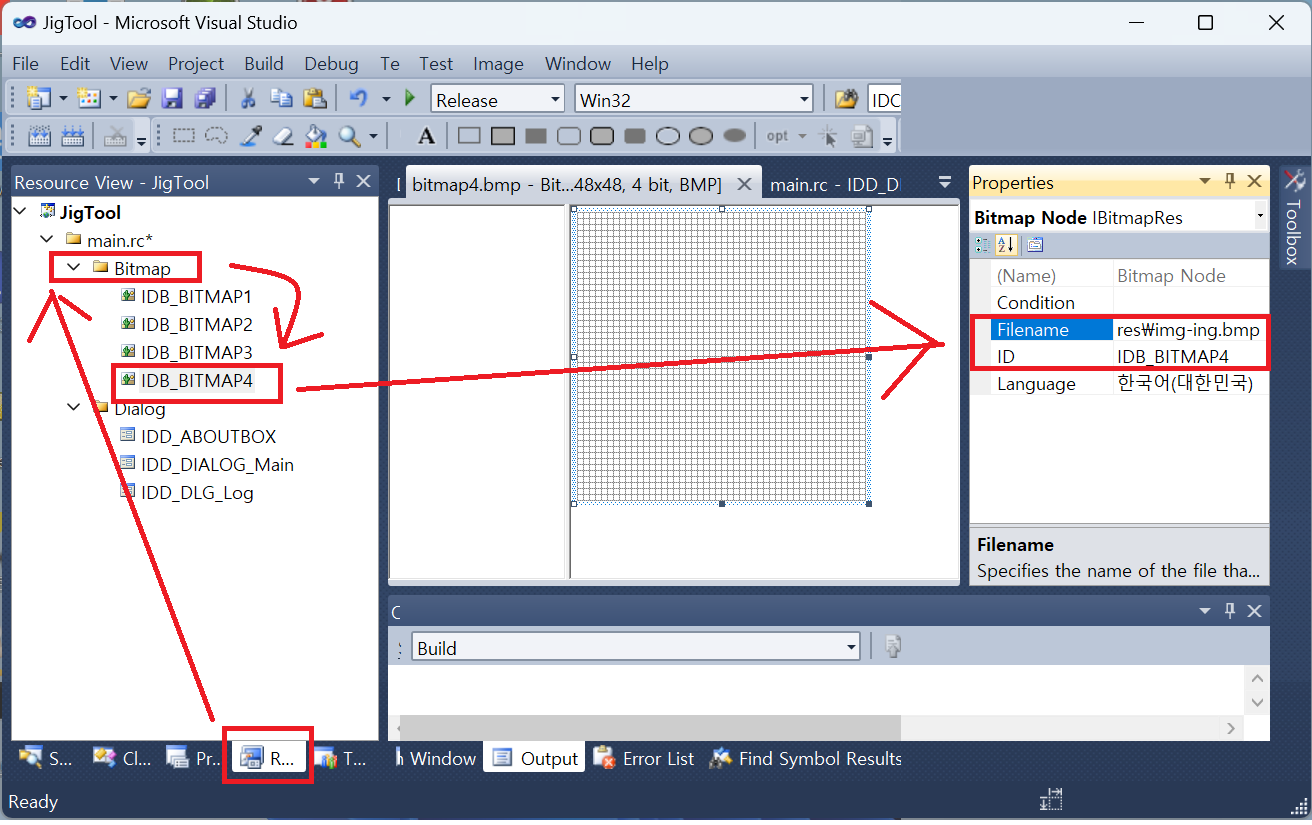1312x825 pixels.
Task: Select the Text tool 'A'
Action: coord(426,136)
